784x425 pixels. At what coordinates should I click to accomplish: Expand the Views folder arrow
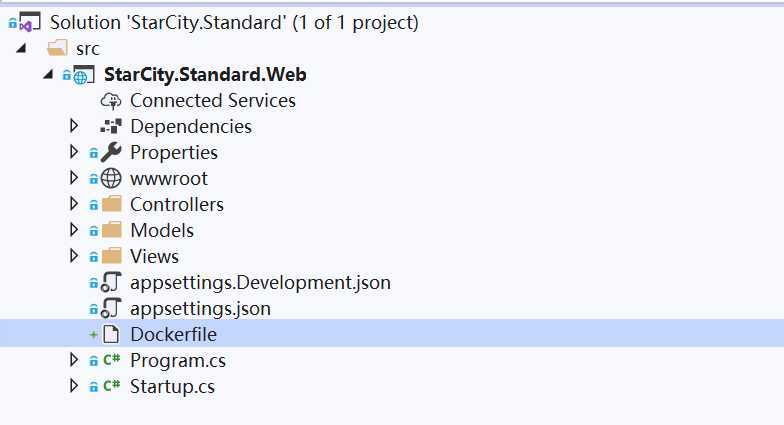point(74,256)
